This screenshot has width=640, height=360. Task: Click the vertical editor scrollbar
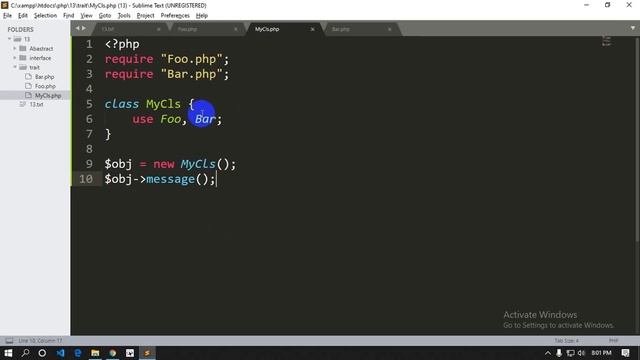pos(637,141)
